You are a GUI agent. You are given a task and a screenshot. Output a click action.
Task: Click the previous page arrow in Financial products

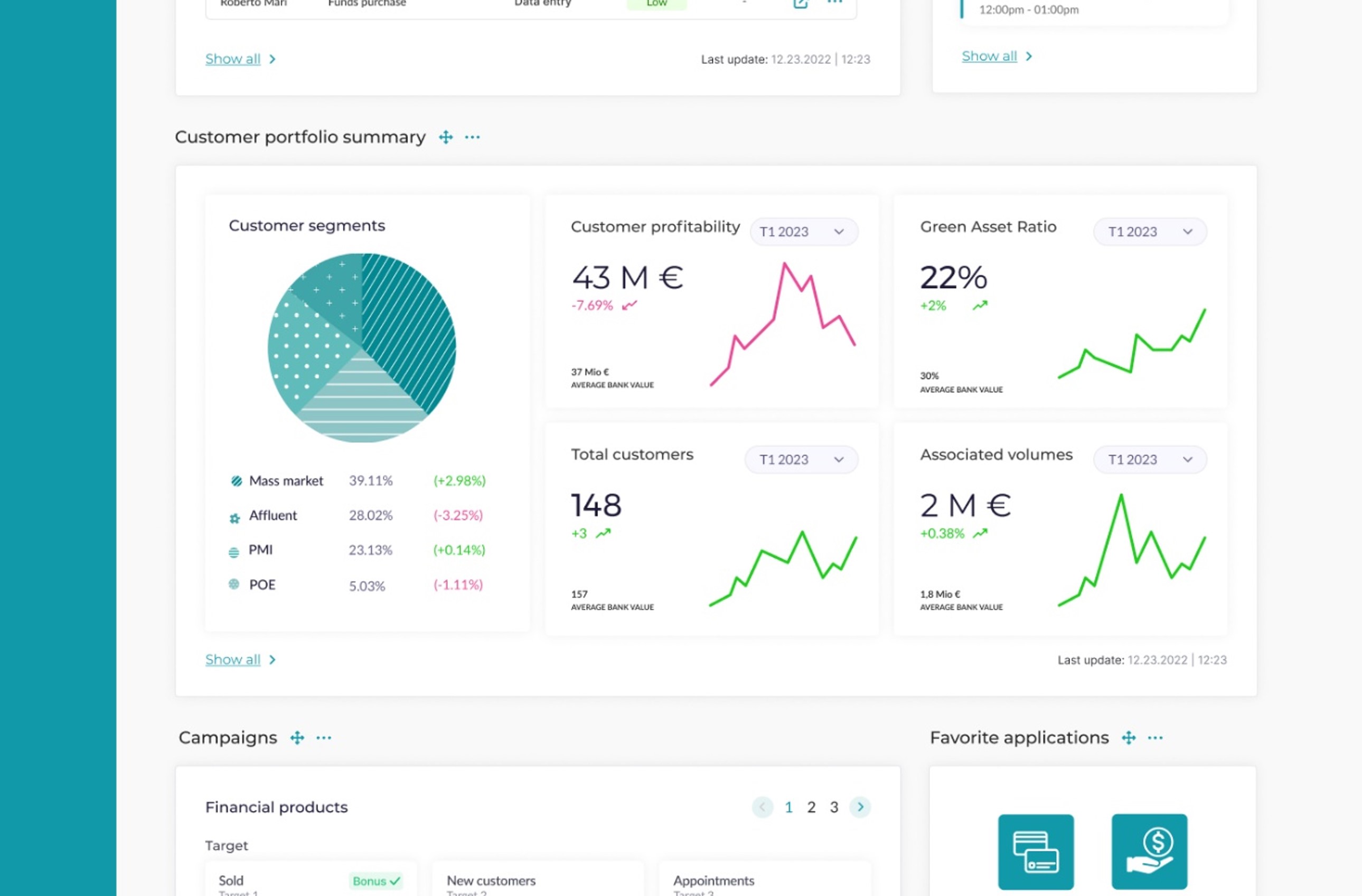[762, 807]
